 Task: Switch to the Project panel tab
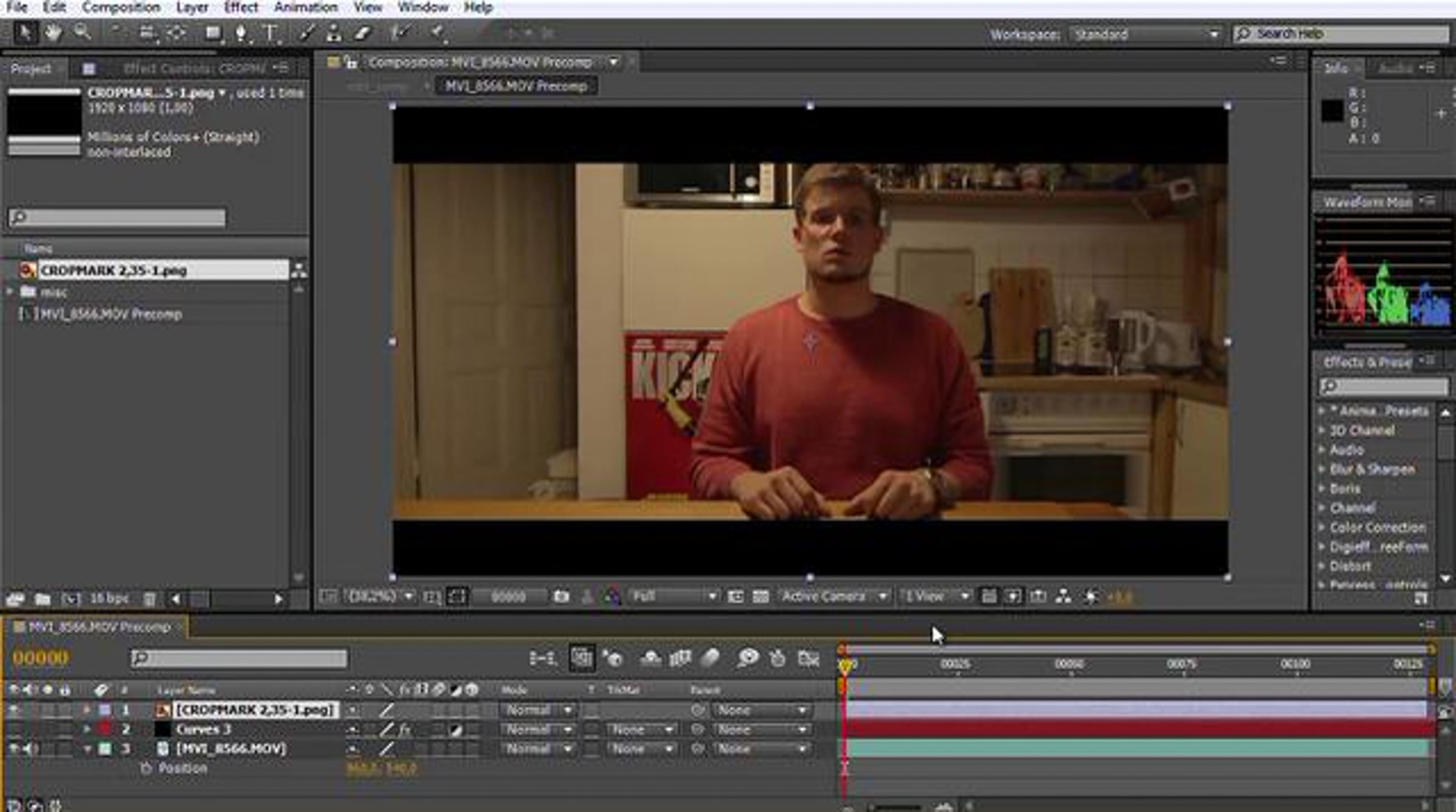coord(31,69)
